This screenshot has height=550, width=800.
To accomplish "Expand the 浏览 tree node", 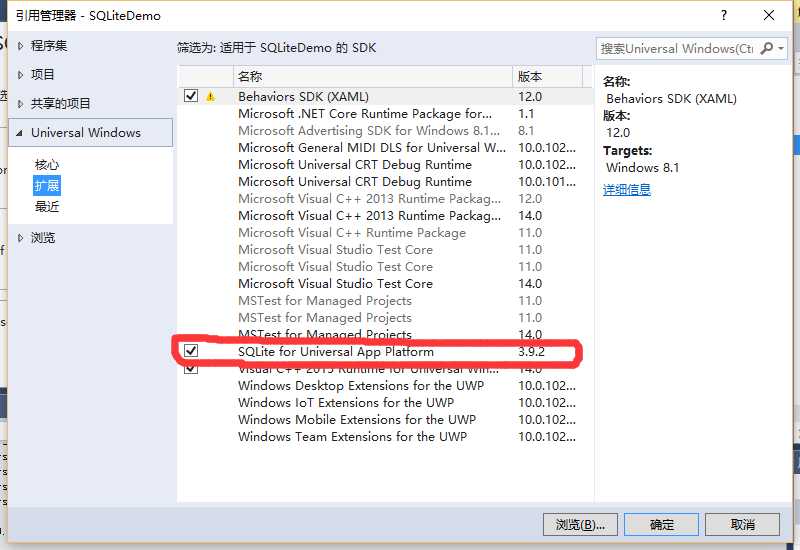I will coord(20,238).
